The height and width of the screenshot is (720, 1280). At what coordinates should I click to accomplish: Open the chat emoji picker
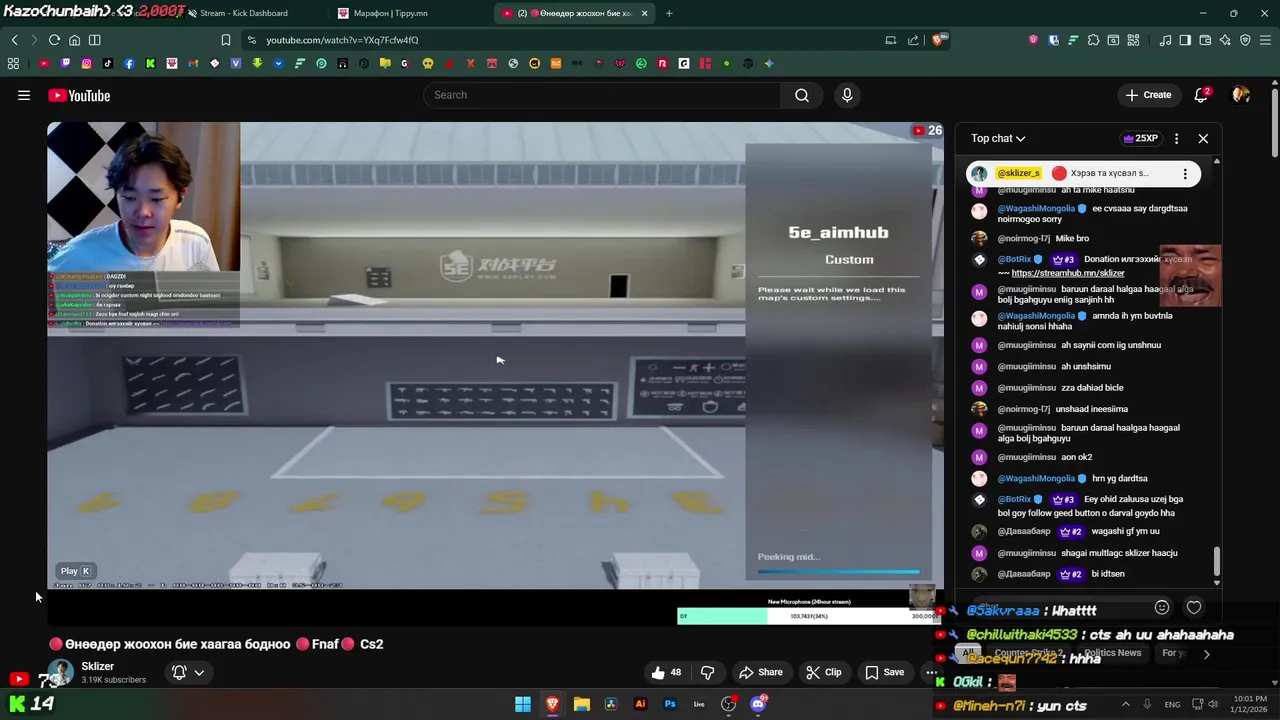click(1161, 607)
